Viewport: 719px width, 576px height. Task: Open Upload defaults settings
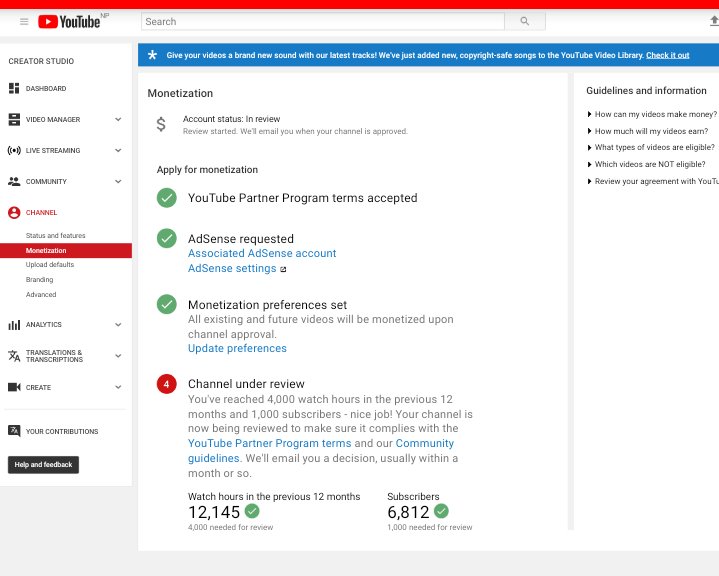tap(50, 265)
